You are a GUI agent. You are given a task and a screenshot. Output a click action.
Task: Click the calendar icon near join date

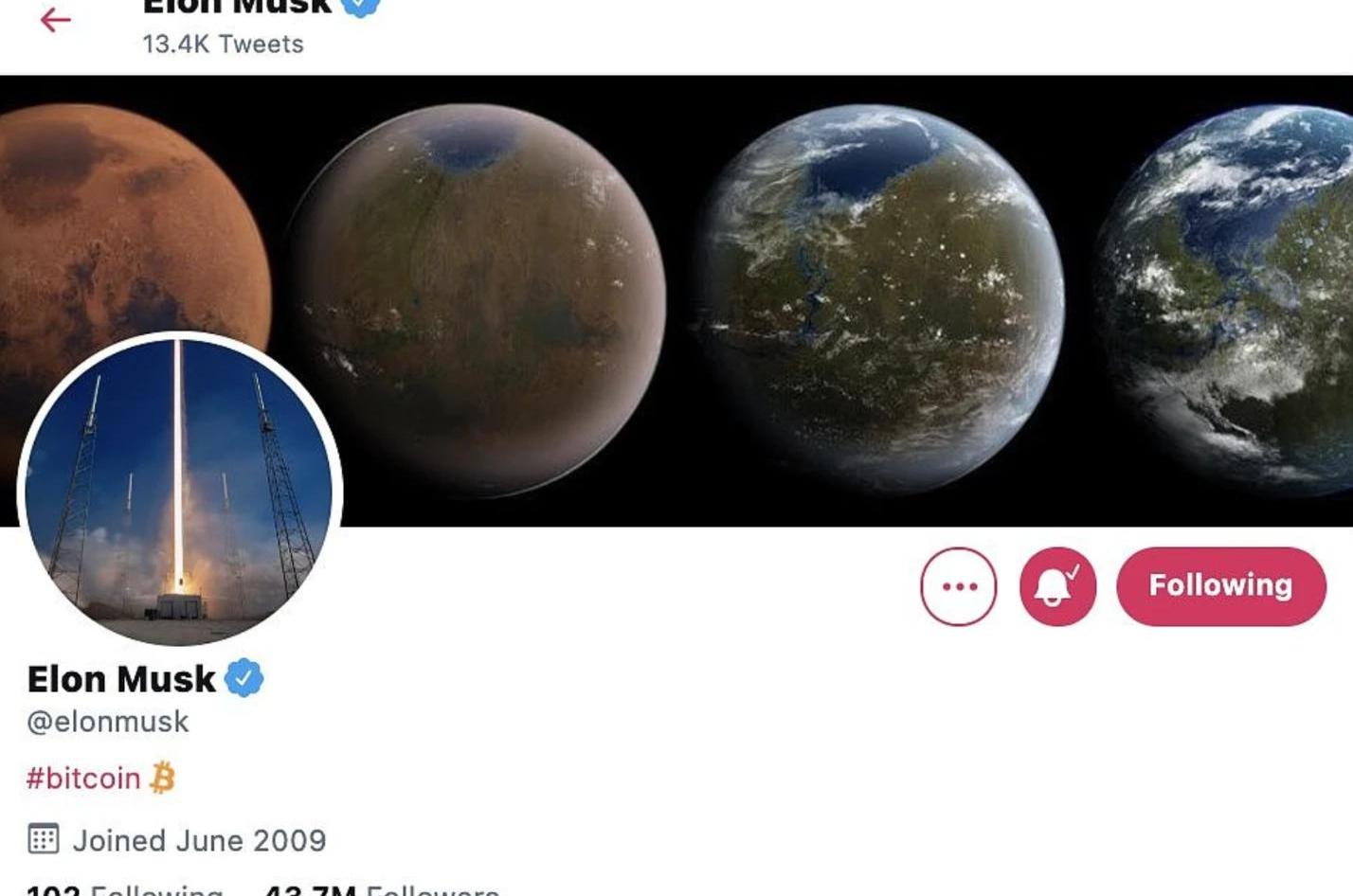(x=44, y=838)
